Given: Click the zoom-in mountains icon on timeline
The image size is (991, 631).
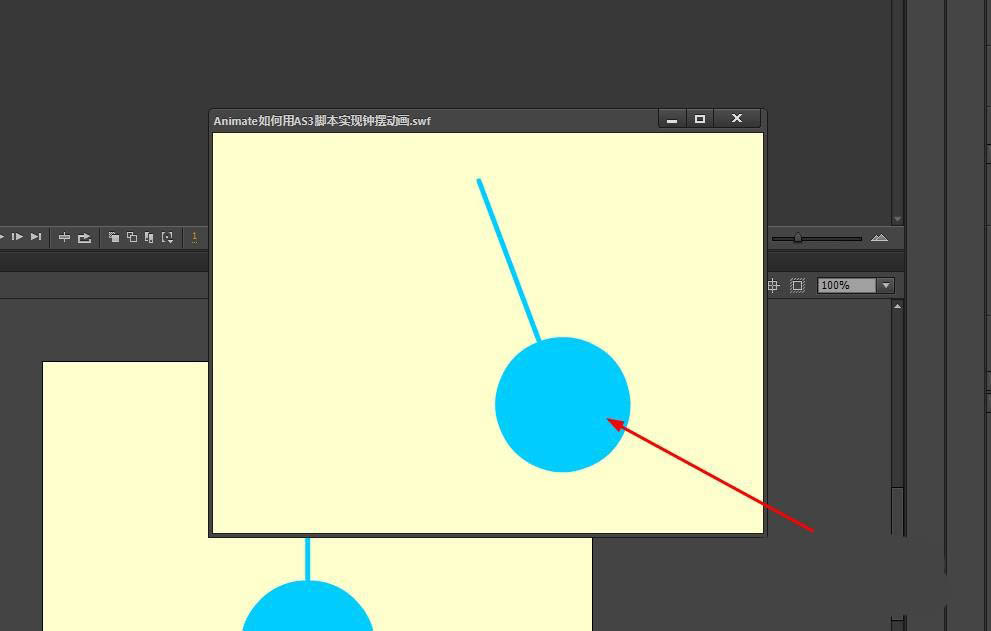Looking at the screenshot, I should click(x=879, y=238).
